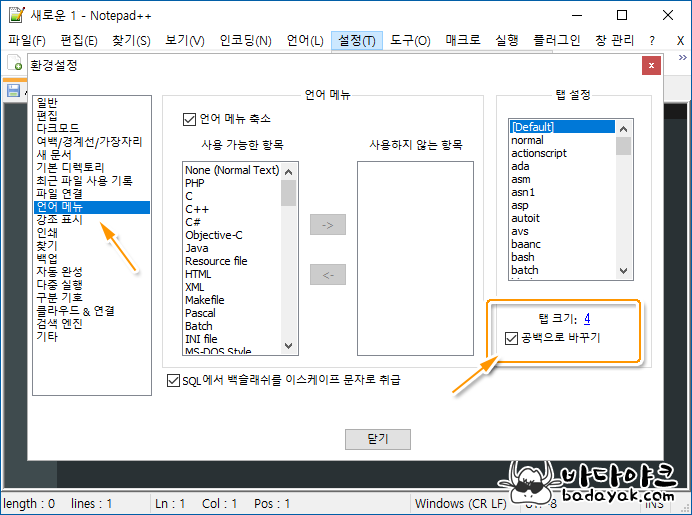Open the 찾기(S) menu
692x515 pixels.
[x=131, y=41]
